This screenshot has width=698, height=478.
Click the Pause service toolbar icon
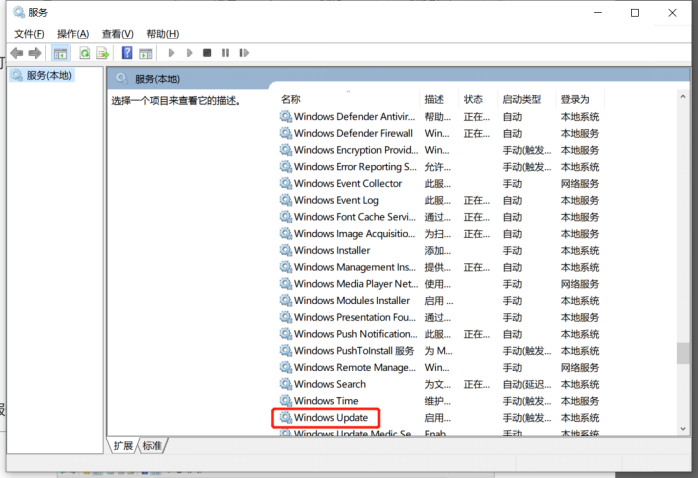pos(225,53)
